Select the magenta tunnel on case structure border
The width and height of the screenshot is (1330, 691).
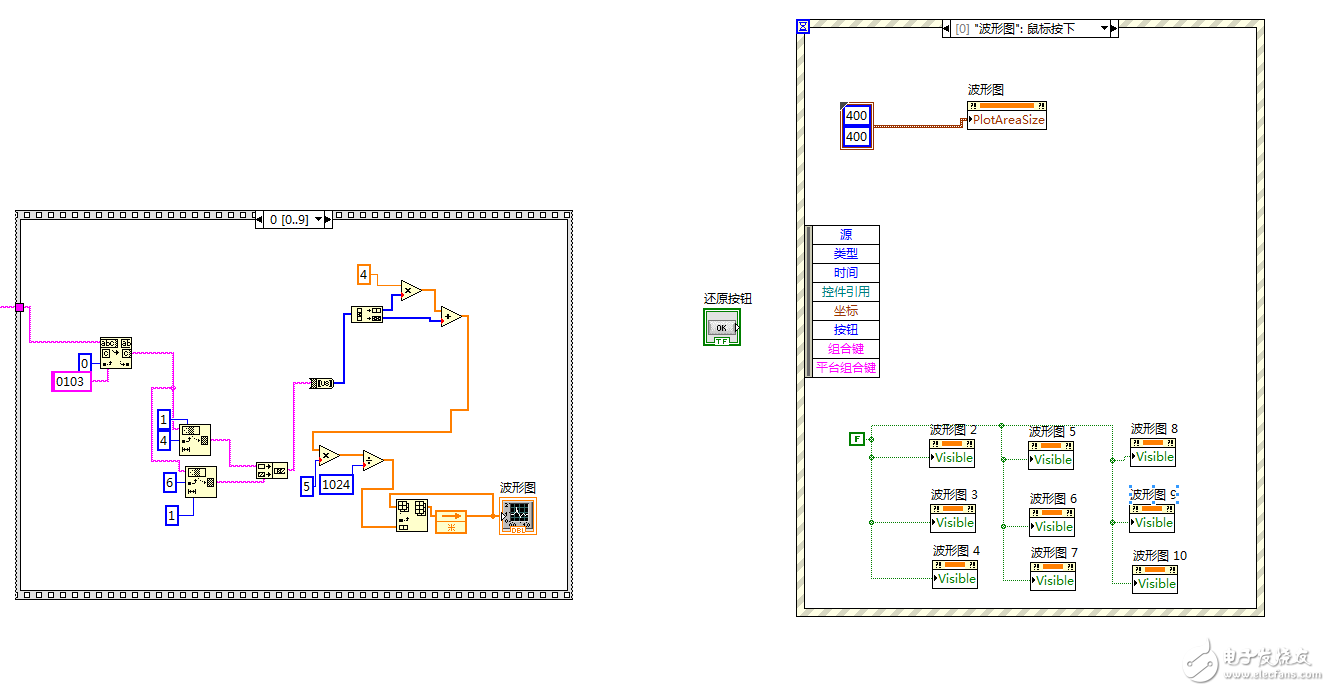[19, 307]
